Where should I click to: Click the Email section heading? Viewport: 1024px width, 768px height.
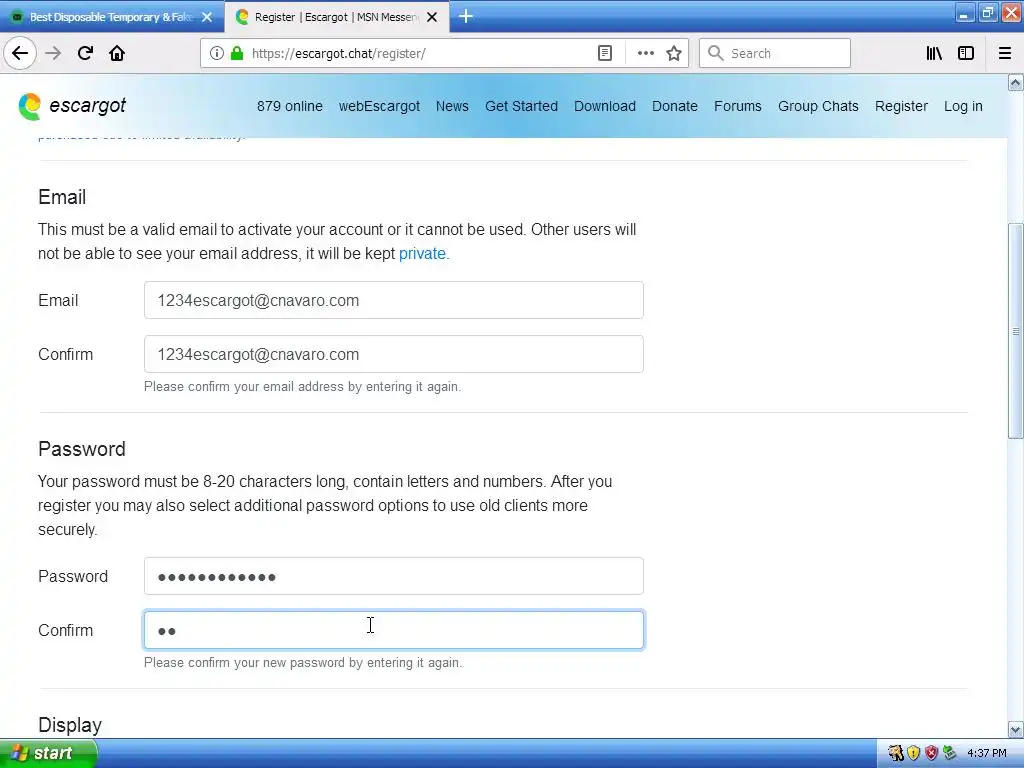point(62,197)
